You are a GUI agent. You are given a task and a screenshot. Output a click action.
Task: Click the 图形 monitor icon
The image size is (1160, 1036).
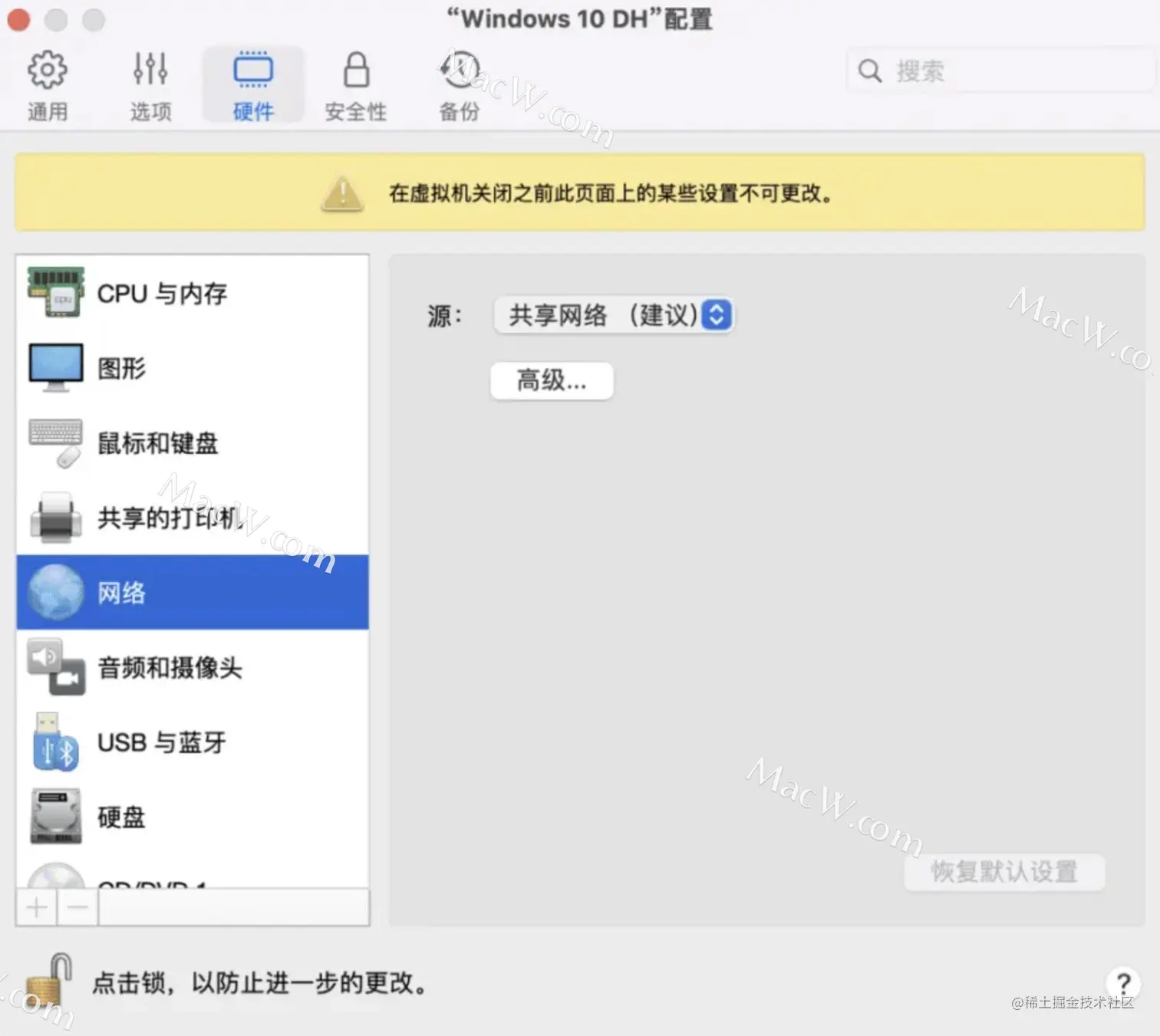coord(55,367)
